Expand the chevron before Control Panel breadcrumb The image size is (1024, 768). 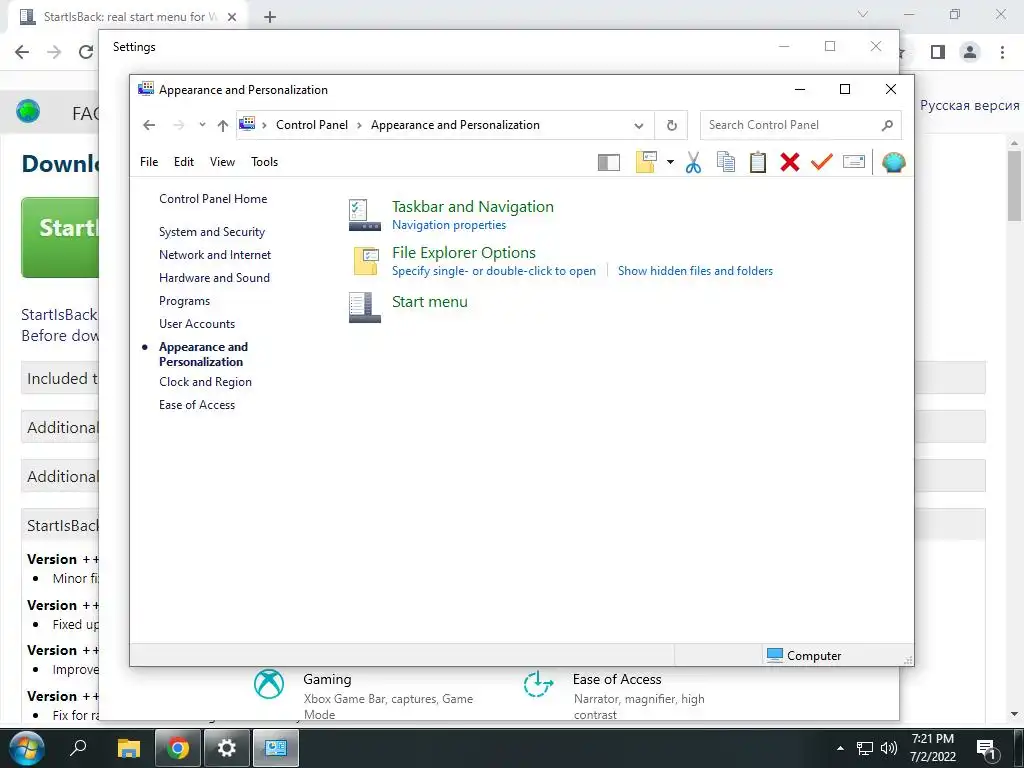(x=264, y=125)
